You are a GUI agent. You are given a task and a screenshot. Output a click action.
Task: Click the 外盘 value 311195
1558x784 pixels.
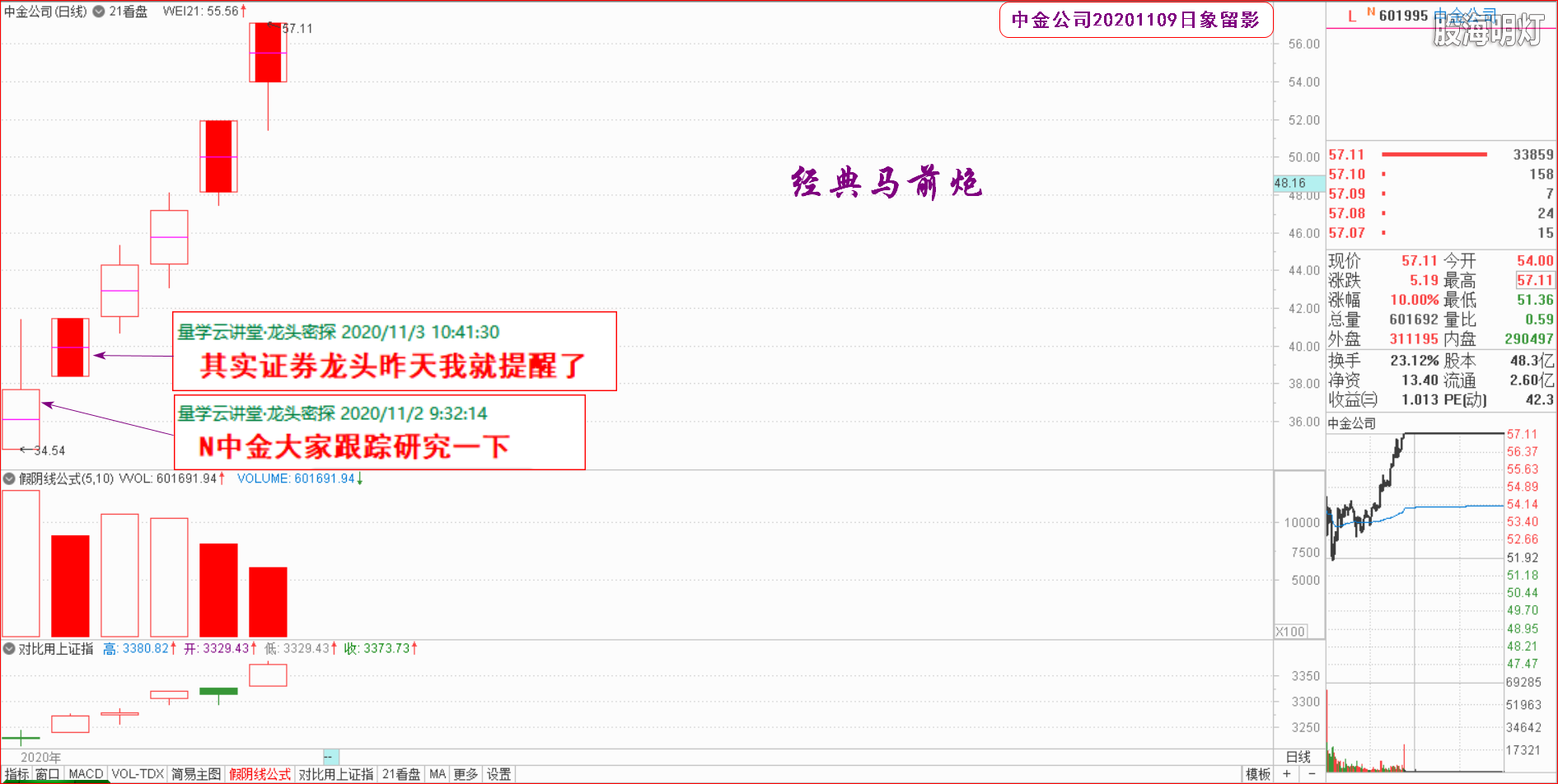(x=1414, y=338)
